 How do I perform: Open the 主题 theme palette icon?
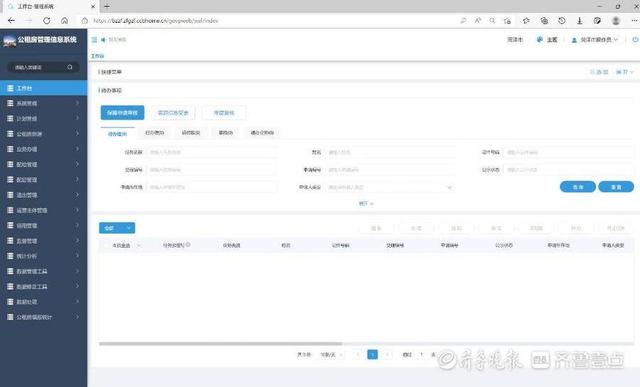click(540, 40)
